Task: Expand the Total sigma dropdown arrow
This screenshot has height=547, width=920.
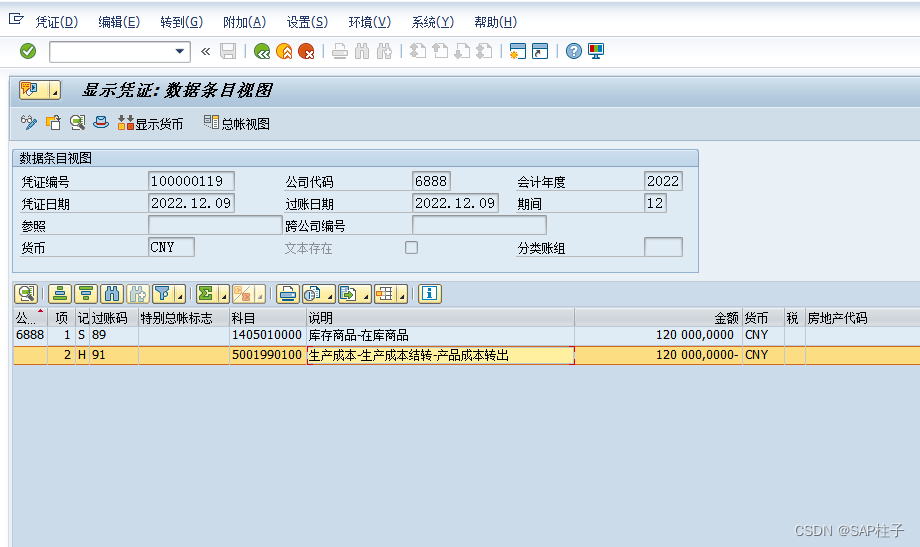Action: pos(224,293)
